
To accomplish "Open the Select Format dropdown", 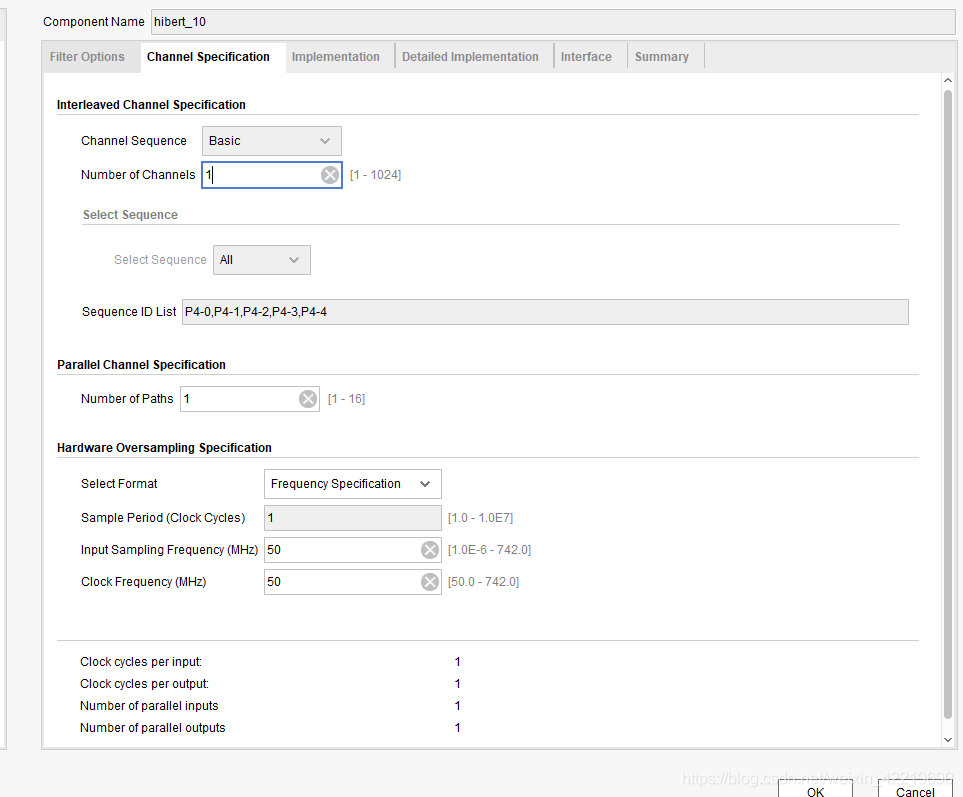I will coord(353,484).
